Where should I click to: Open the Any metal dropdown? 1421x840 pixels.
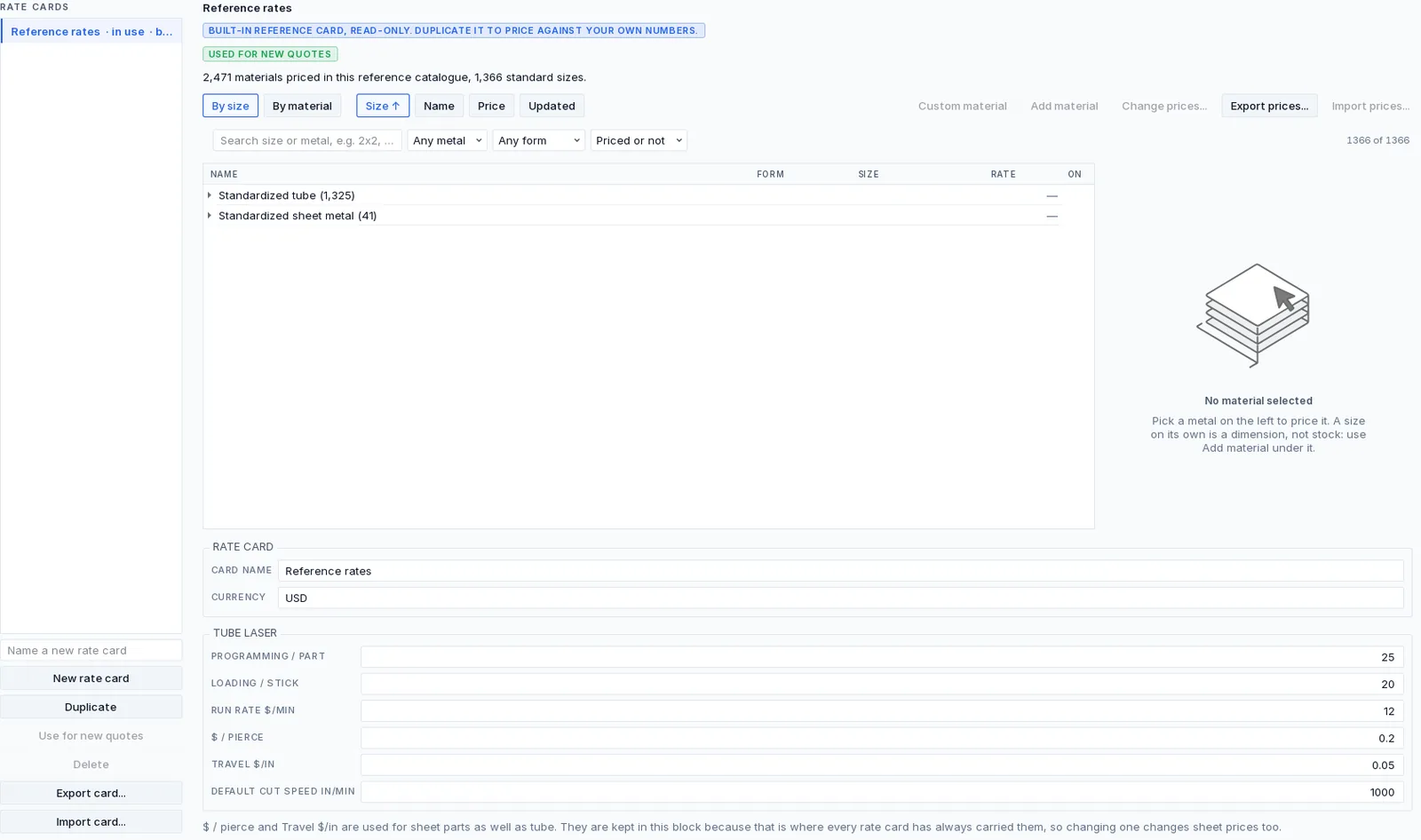[447, 140]
